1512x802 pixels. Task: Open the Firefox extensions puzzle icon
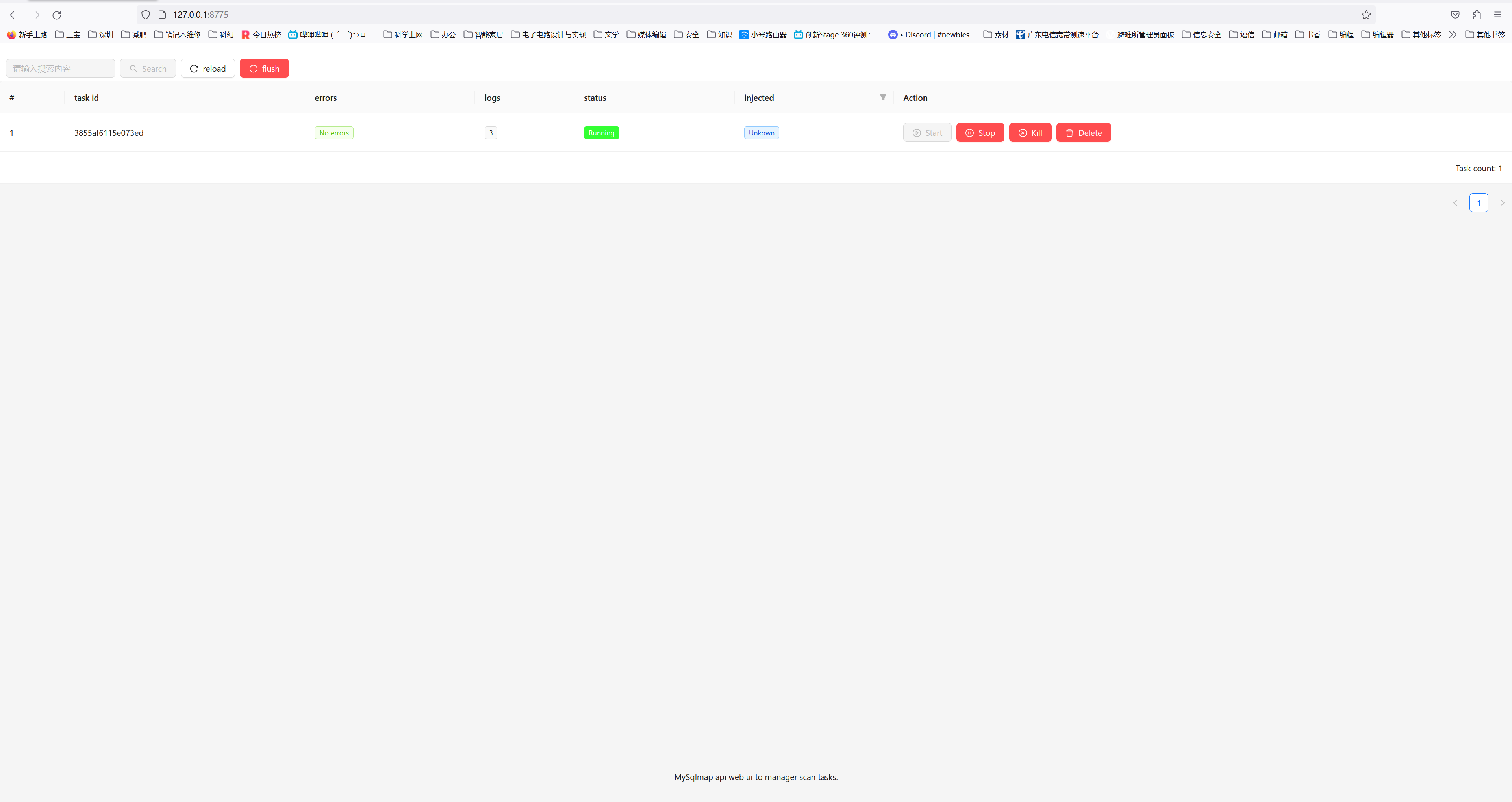[x=1477, y=15]
